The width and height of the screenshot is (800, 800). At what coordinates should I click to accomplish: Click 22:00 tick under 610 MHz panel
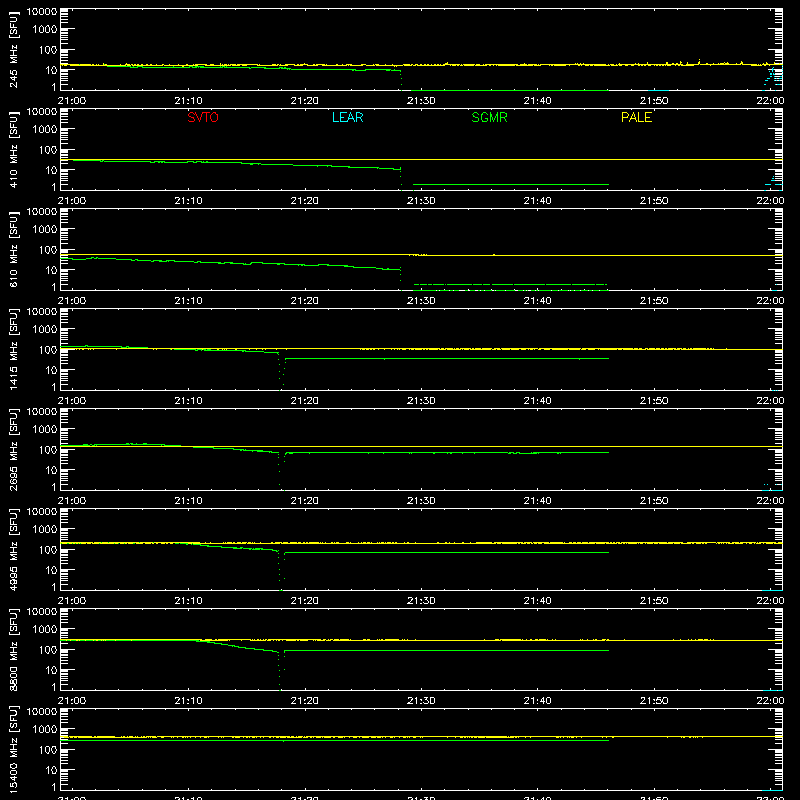770,301
